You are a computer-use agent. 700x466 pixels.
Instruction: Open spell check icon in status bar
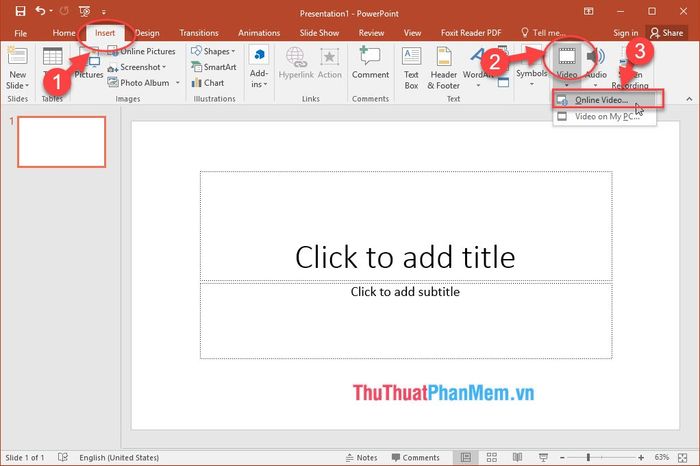click(63, 457)
